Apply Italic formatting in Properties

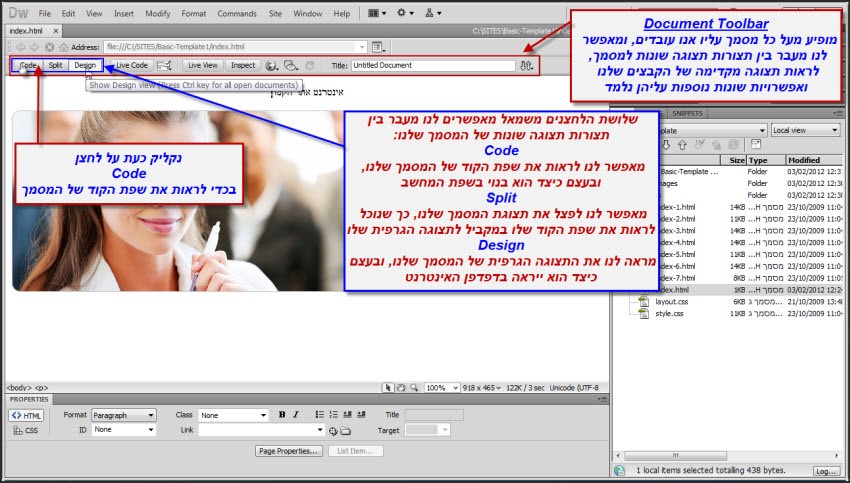click(296, 415)
